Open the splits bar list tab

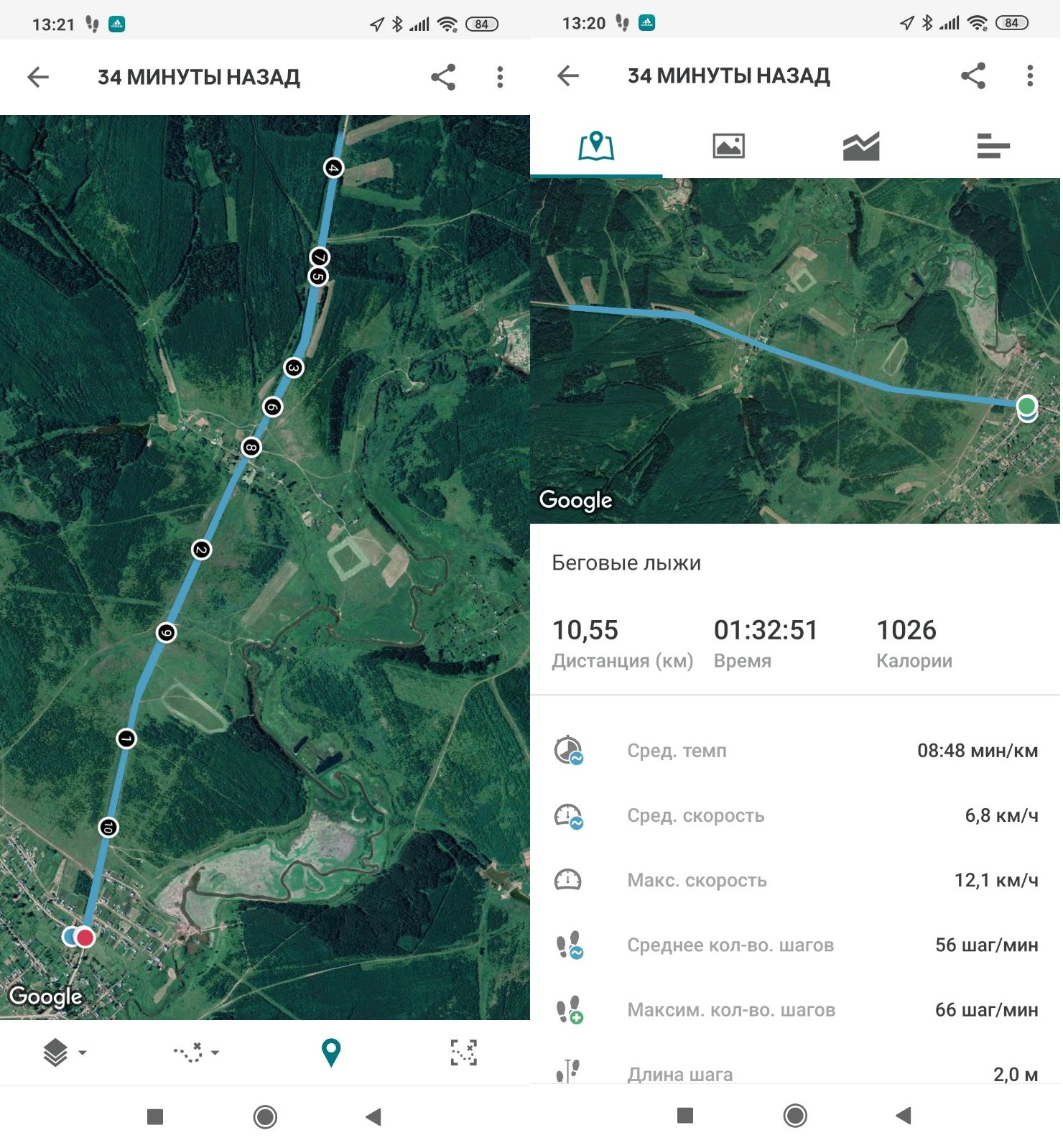995,147
